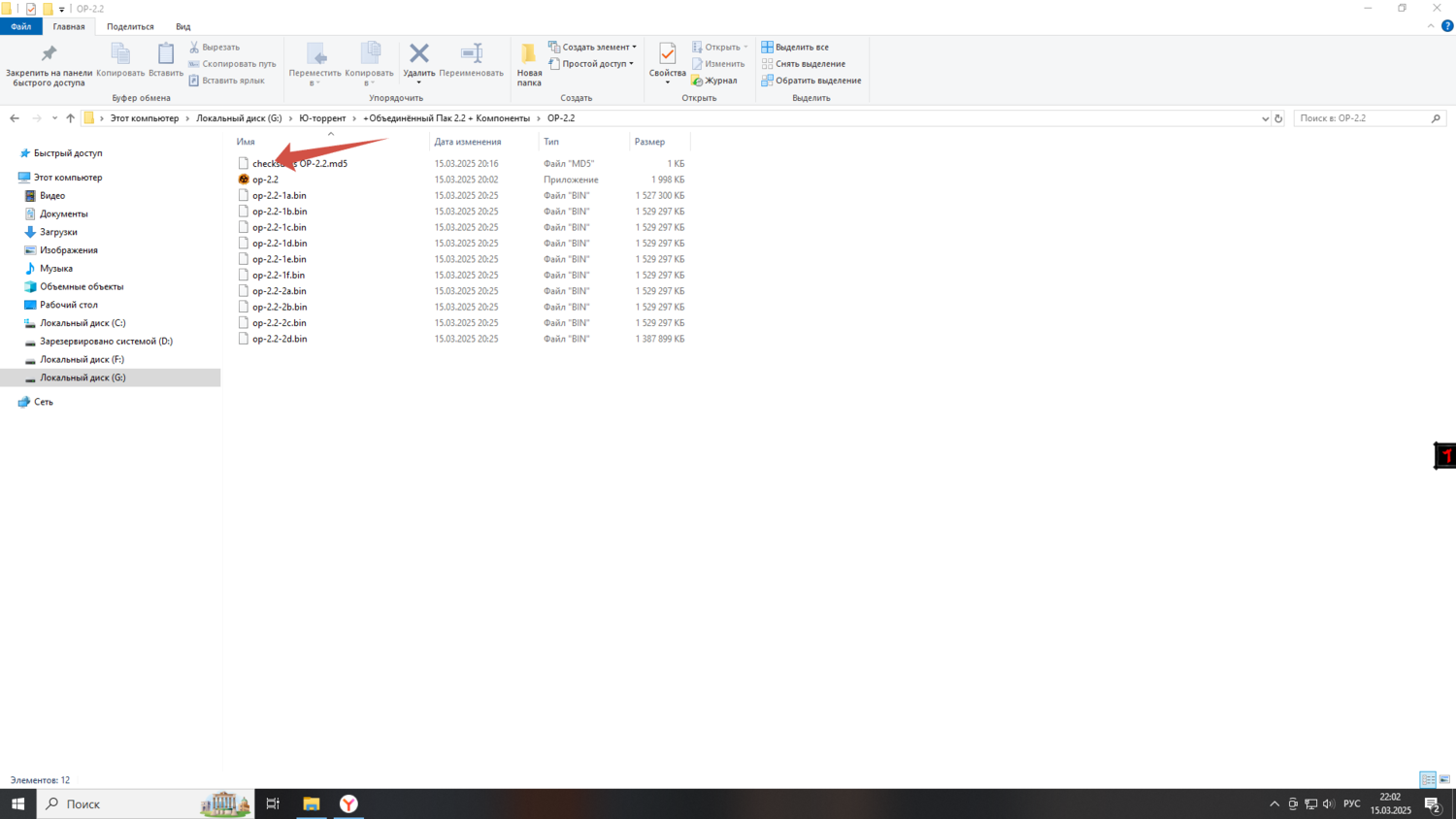Click Скопировать путь in the ribbon
Image resolution: width=1456 pixels, height=819 pixels.
(x=232, y=64)
